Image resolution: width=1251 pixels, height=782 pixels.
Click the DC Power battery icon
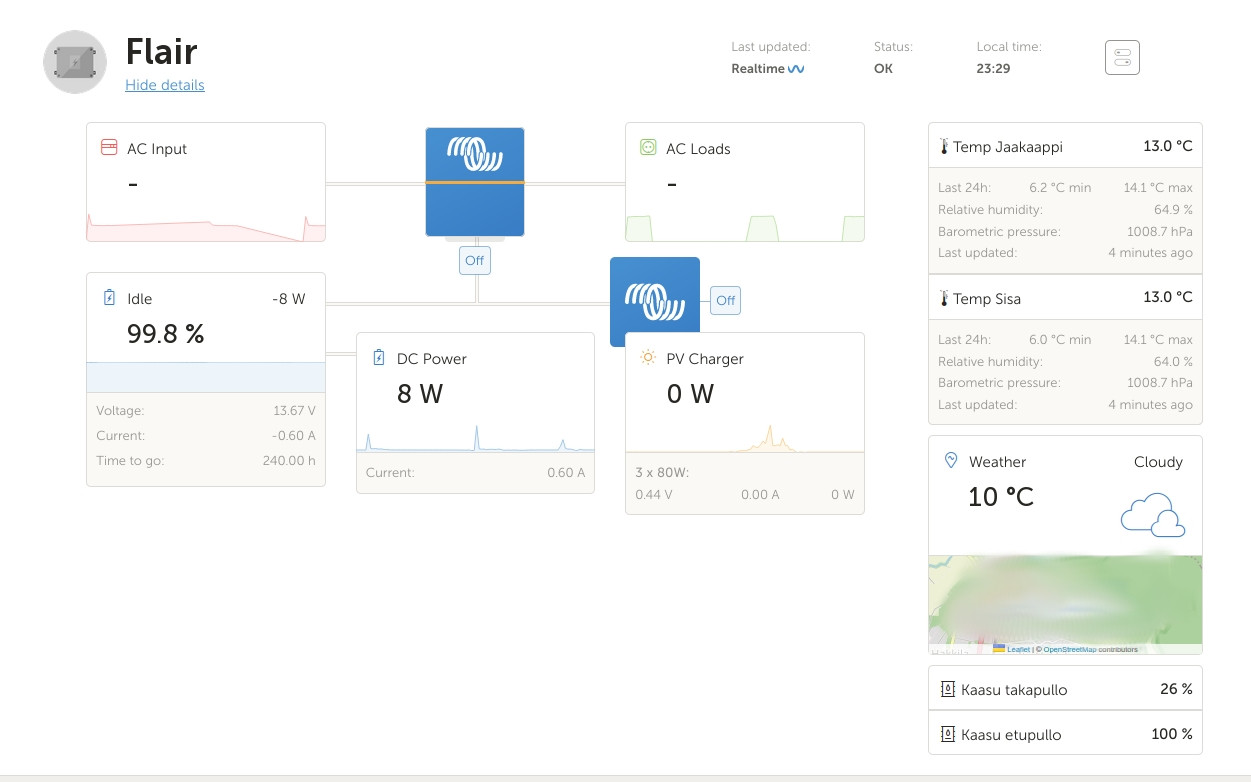[x=379, y=358]
